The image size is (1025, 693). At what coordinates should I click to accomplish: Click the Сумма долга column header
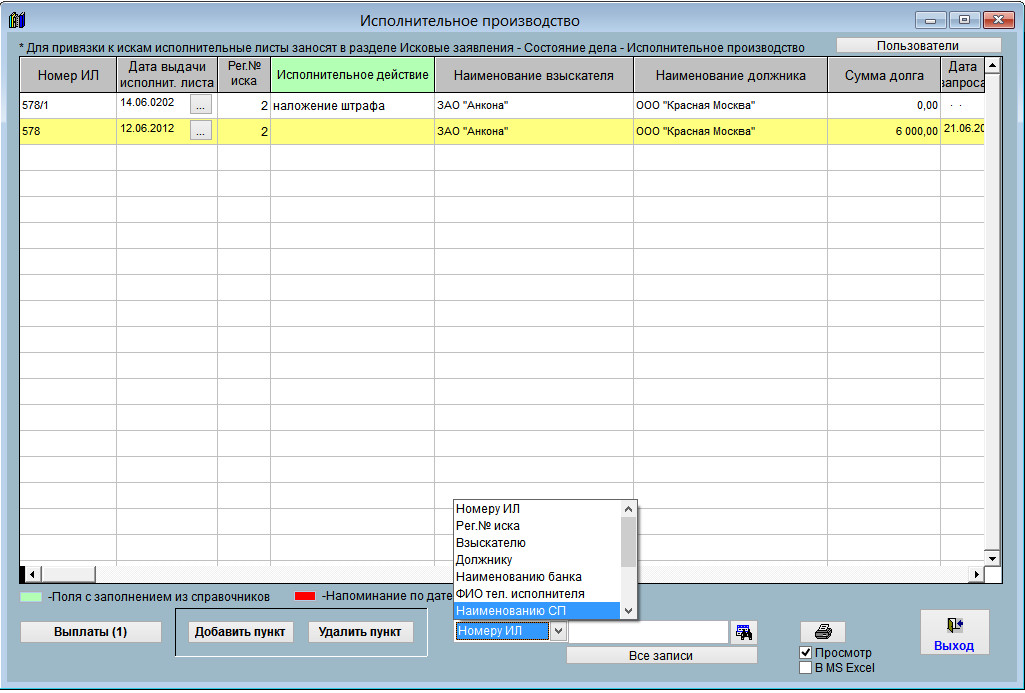pyautogui.click(x=884, y=75)
